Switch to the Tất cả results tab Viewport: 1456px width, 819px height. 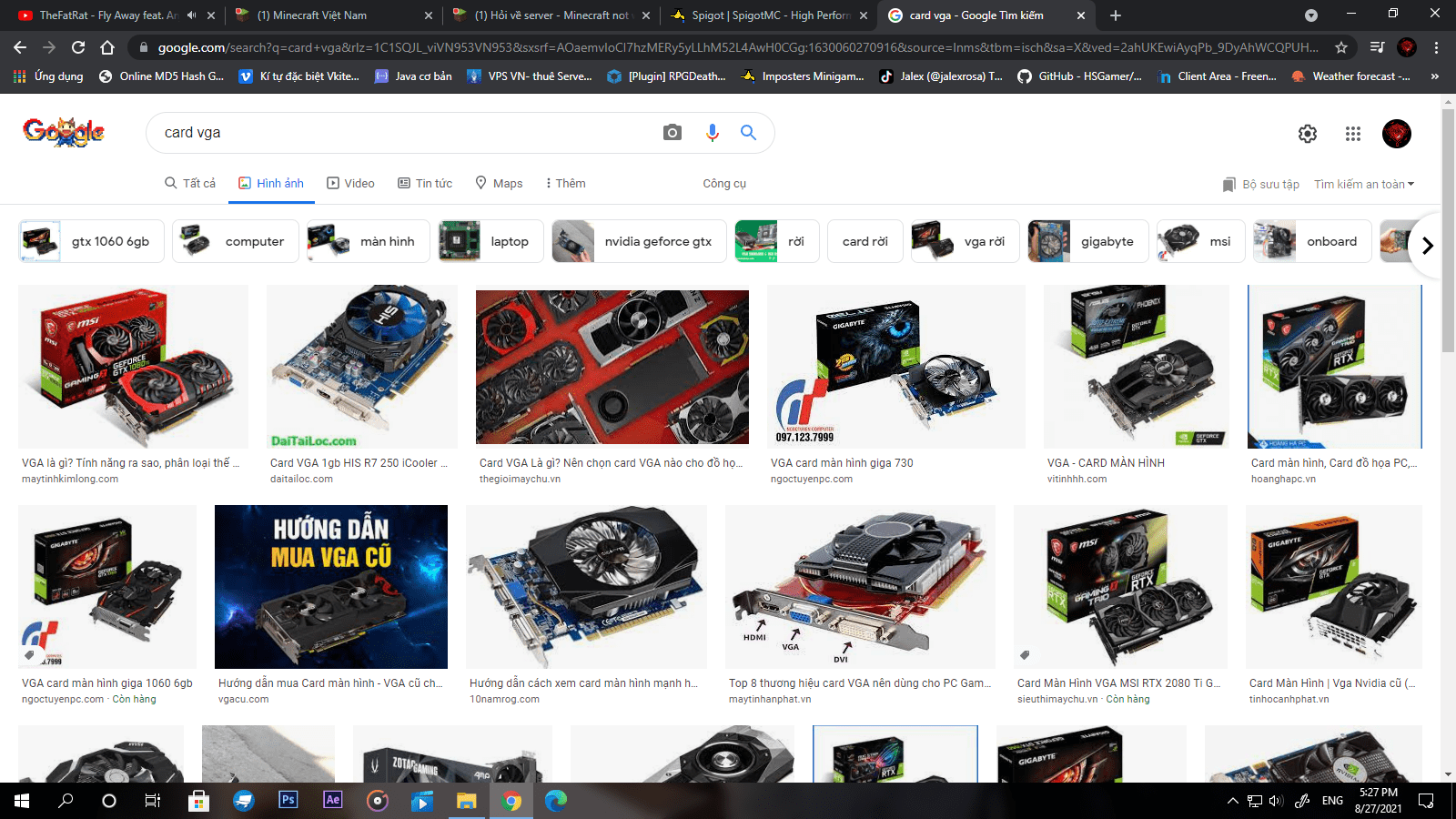(x=190, y=183)
